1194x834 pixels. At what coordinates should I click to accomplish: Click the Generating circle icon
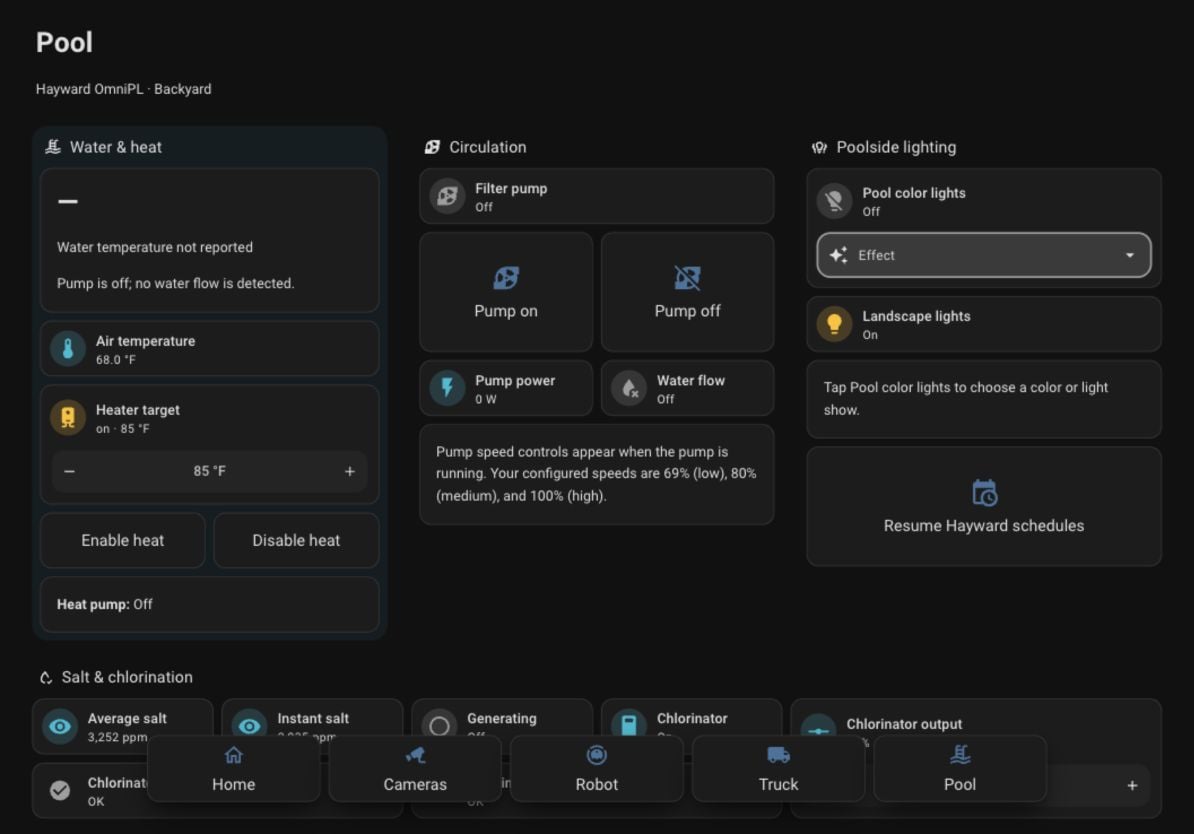439,726
